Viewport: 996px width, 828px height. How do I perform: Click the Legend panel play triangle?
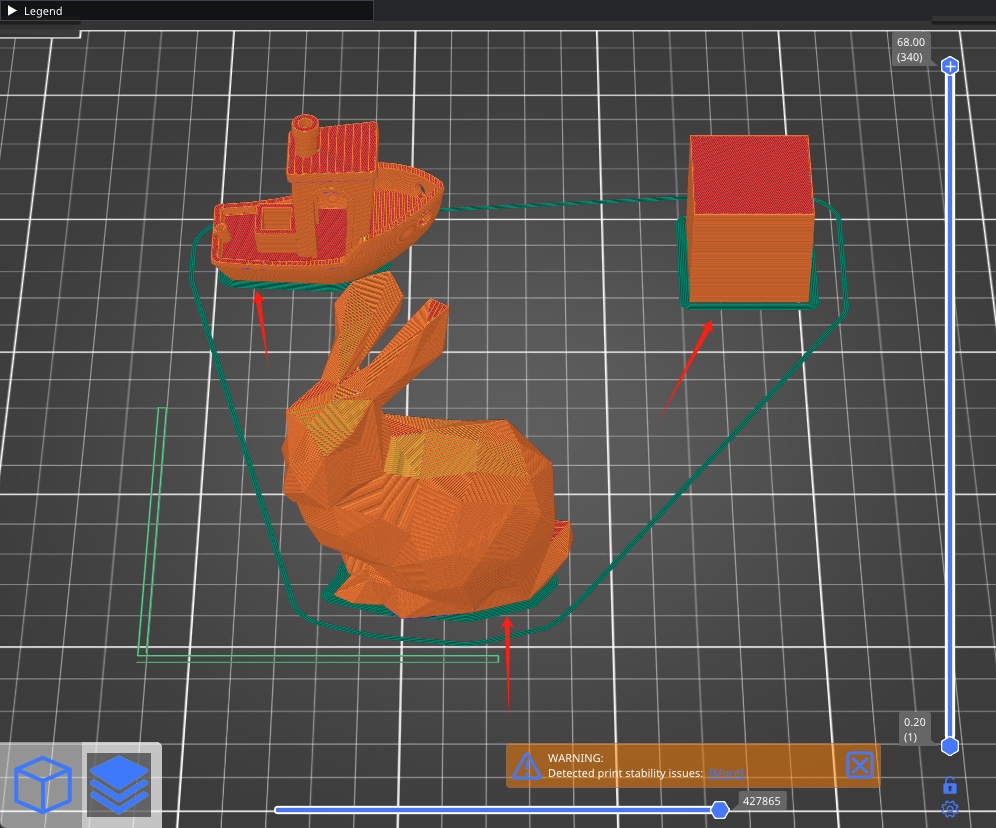click(12, 11)
